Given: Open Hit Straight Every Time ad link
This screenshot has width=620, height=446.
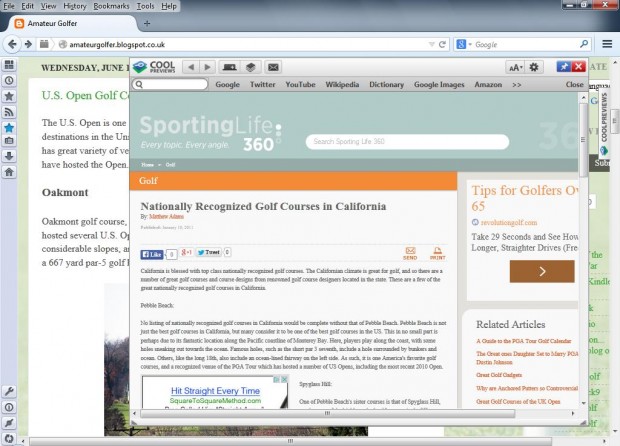Looking at the screenshot, I should click(x=215, y=391).
